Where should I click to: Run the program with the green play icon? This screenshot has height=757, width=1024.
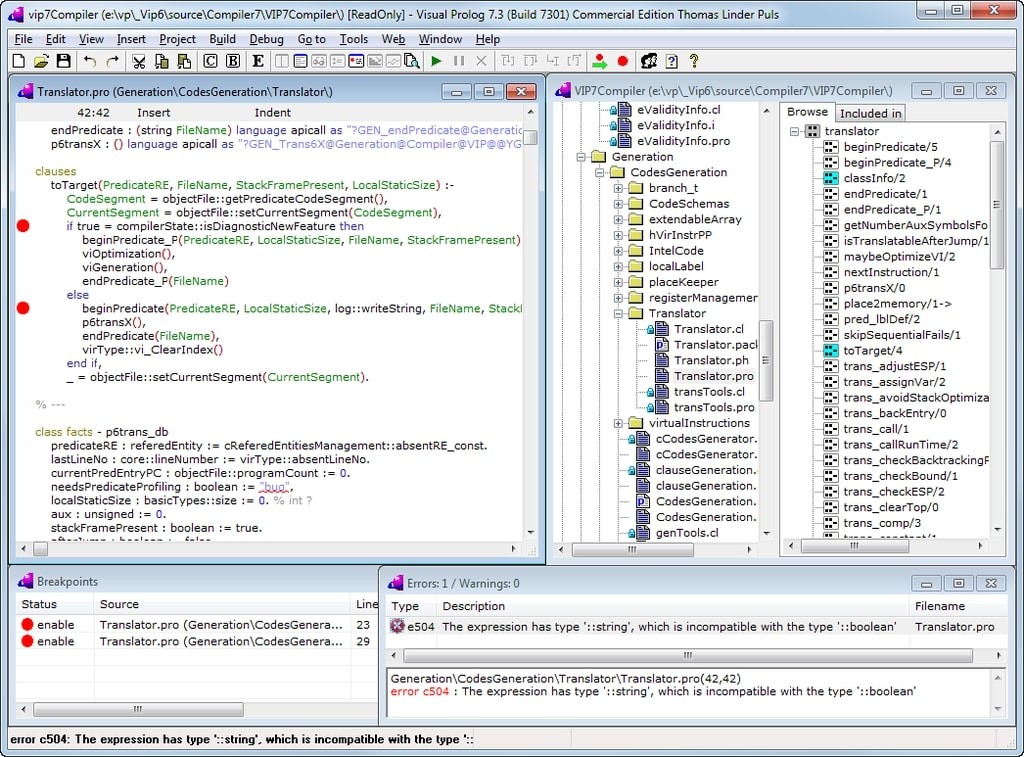pyautogui.click(x=435, y=60)
